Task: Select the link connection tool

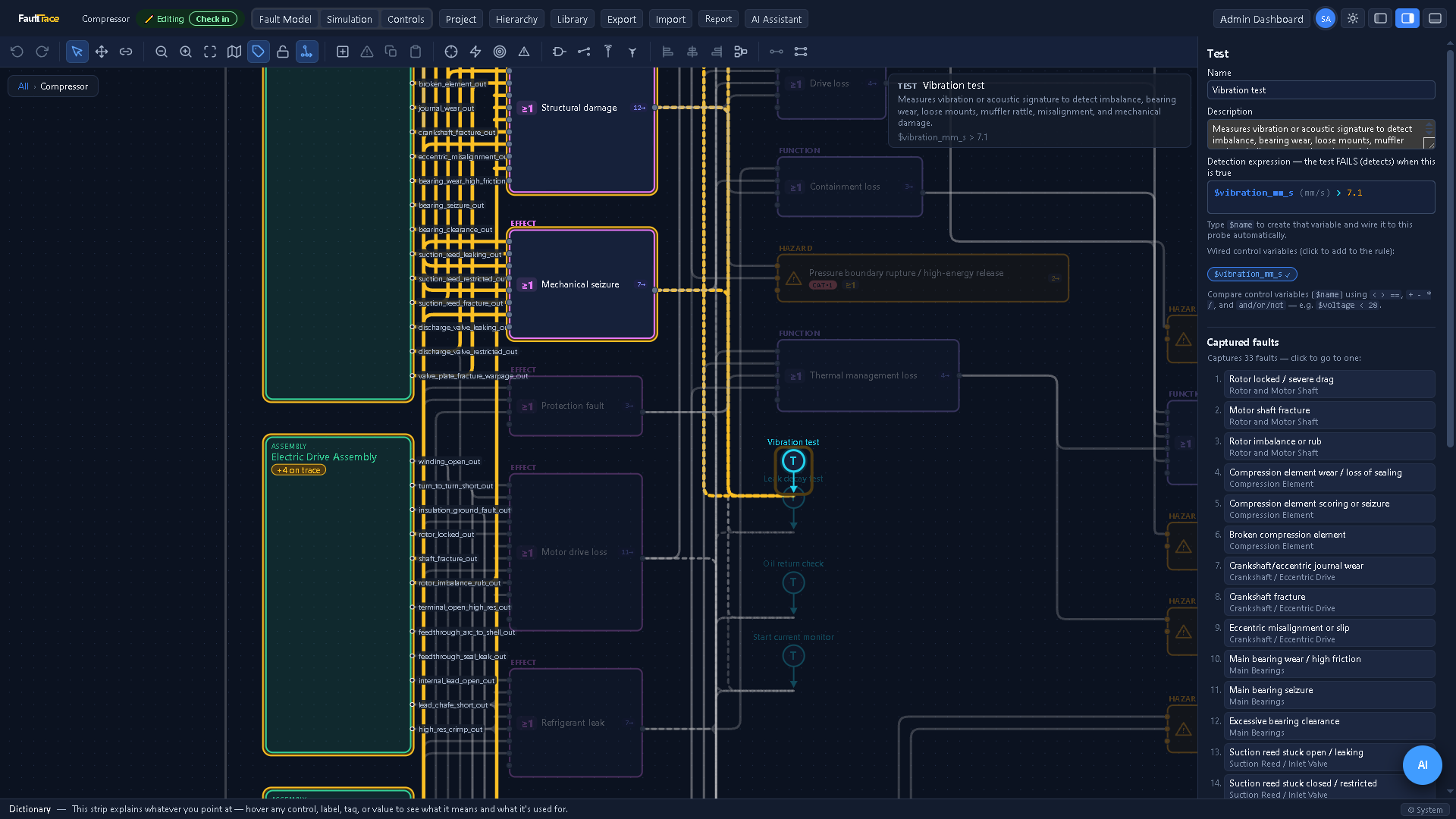Action: [126, 52]
